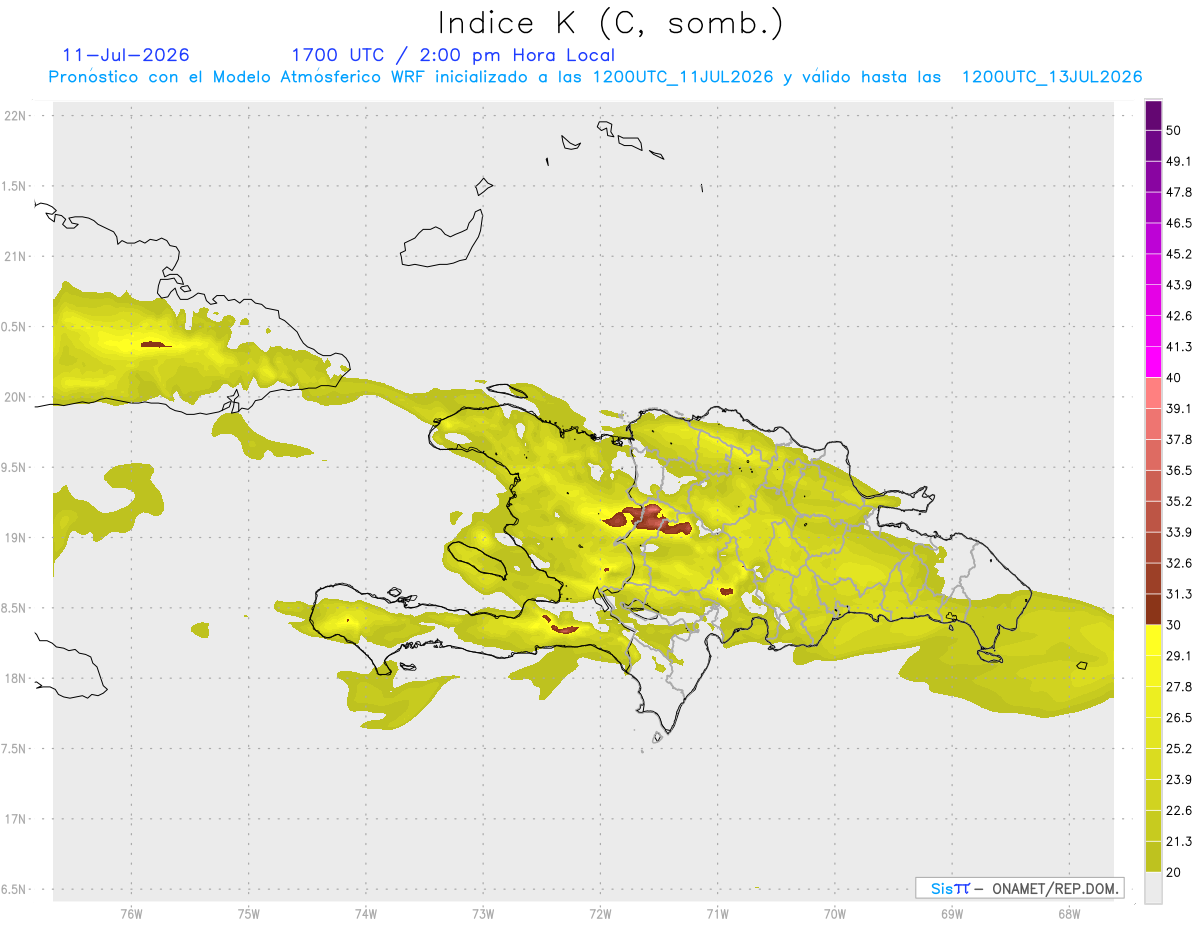The image size is (1200, 927).
Task: Click the "18N" latitude label
Action: click(16, 678)
